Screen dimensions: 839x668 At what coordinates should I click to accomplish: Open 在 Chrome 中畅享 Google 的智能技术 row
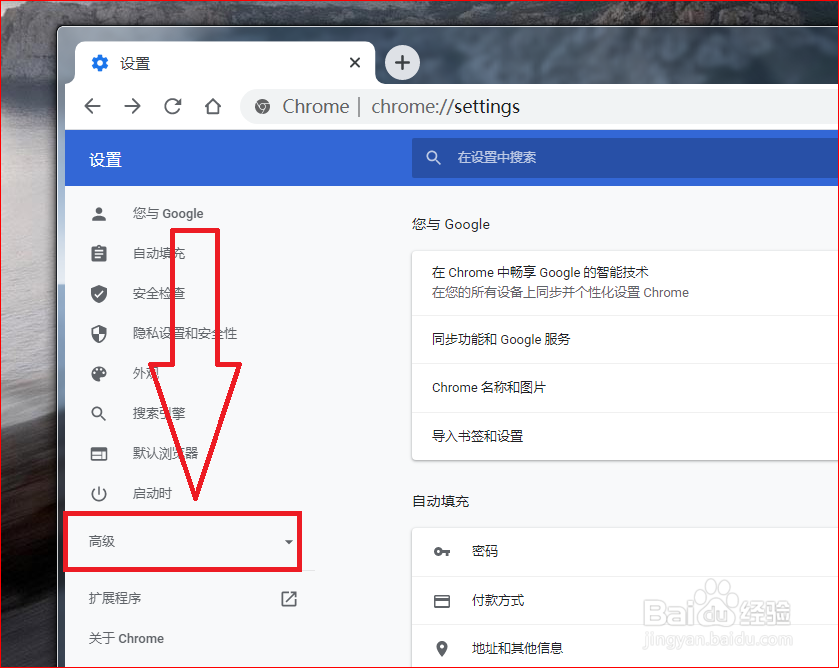(x=625, y=283)
